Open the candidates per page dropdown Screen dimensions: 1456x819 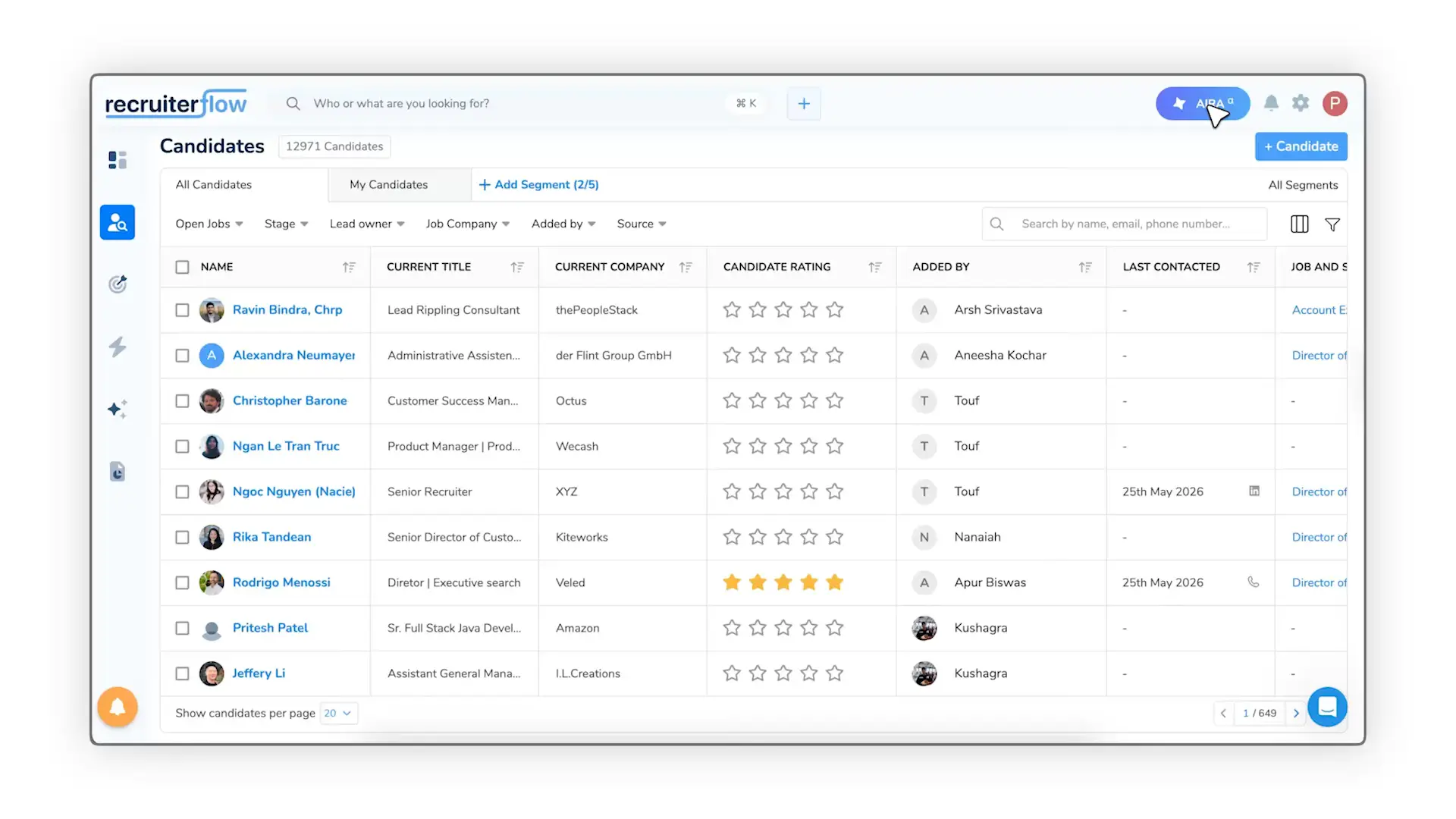[338, 713]
